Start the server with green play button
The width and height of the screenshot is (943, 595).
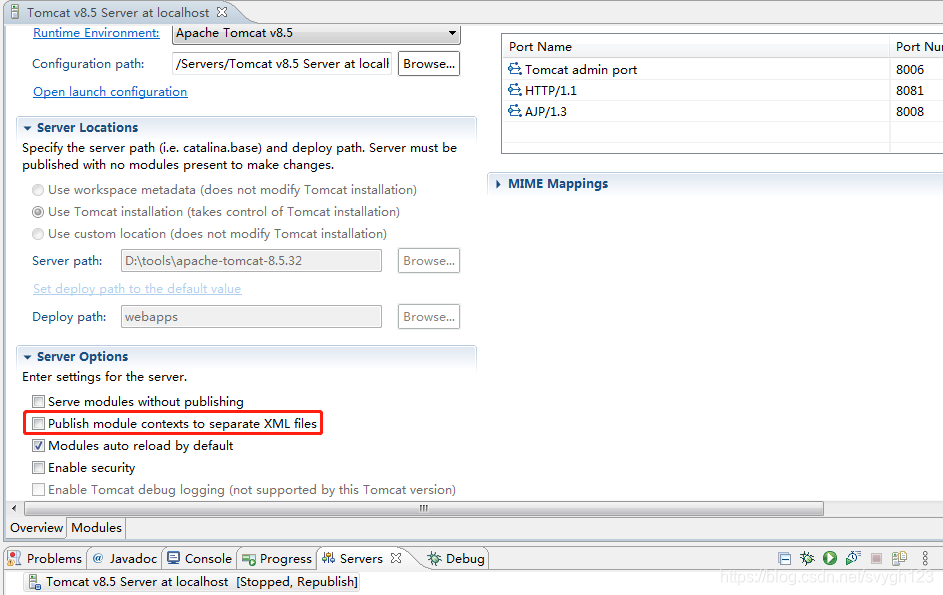(x=830, y=558)
